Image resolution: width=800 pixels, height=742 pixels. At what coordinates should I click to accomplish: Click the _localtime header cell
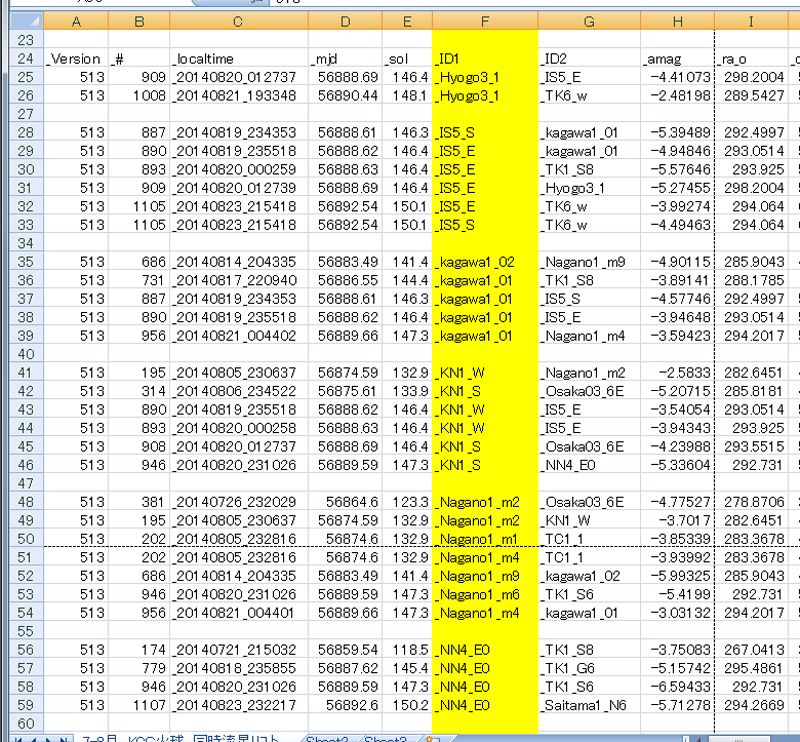coord(239,59)
